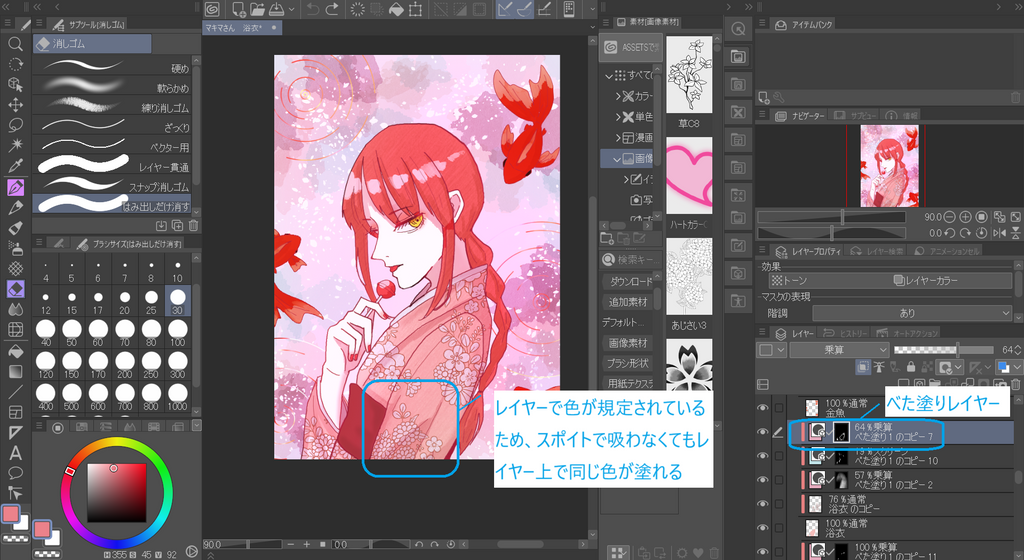Toggle Set as reference layer lighthouse icon
1024x560 pixels.
pyautogui.click(x=879, y=367)
